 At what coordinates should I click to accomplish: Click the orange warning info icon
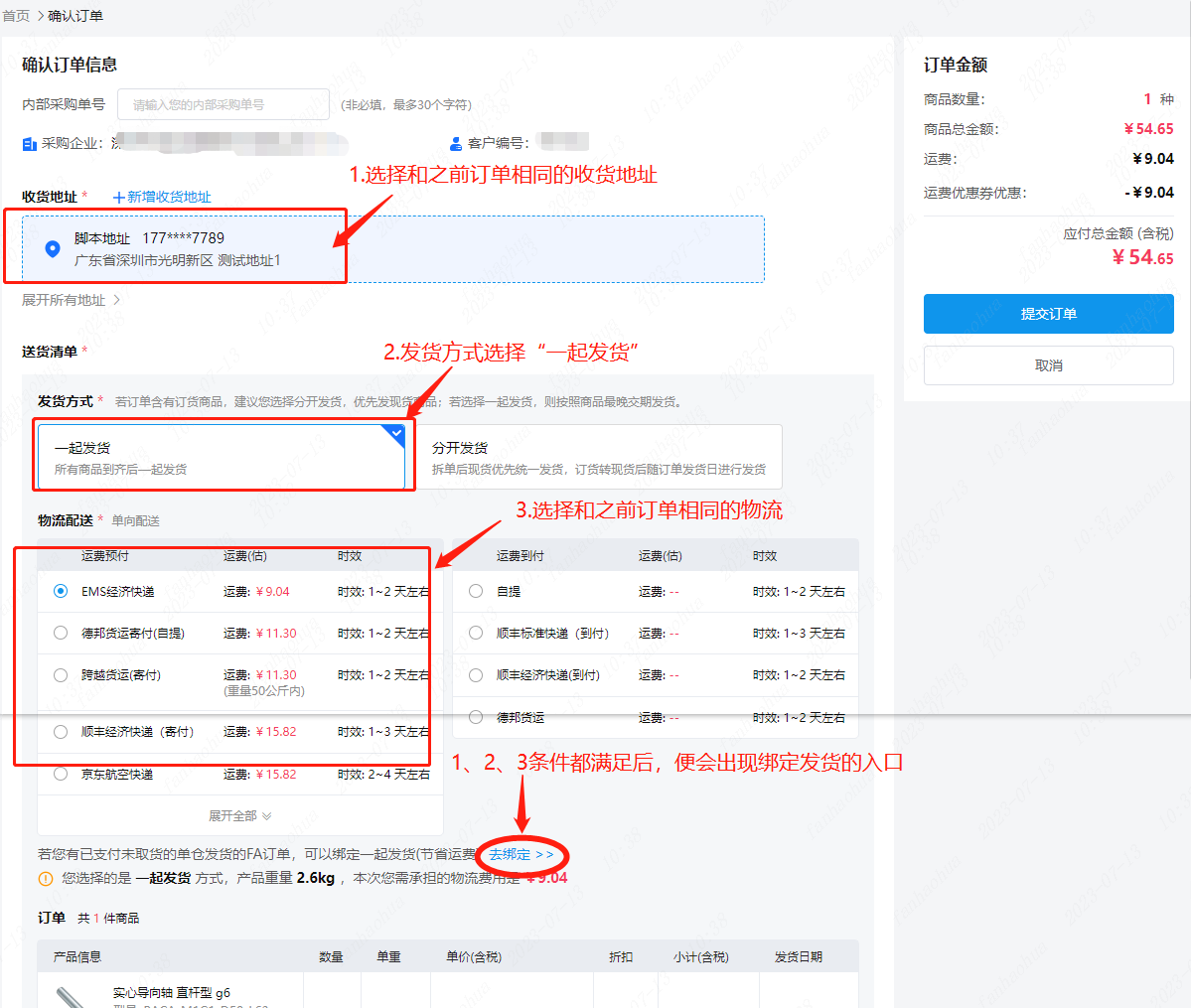click(46, 878)
